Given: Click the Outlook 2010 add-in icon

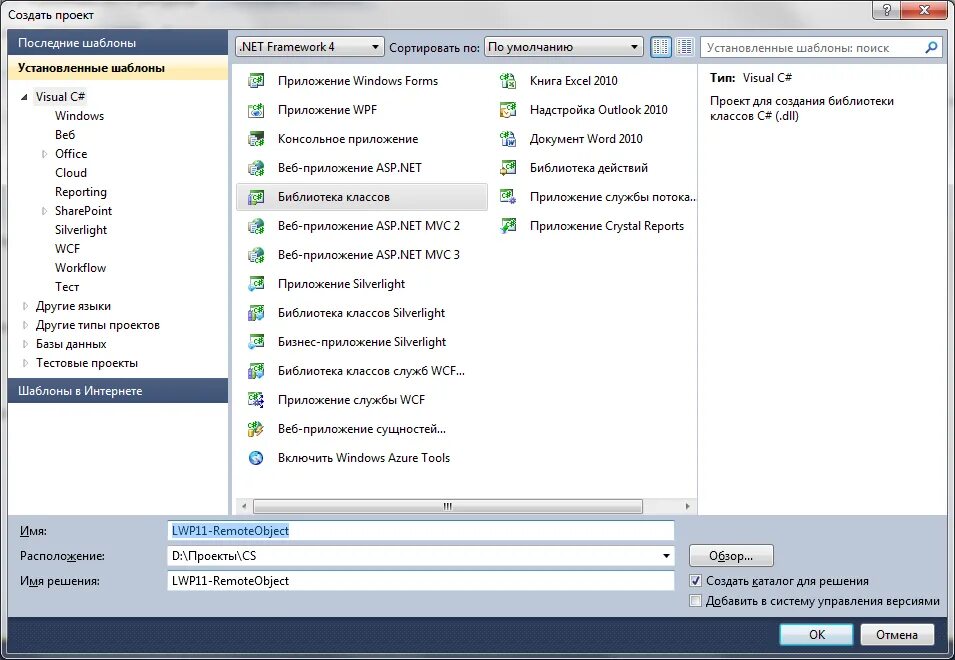Looking at the screenshot, I should [508, 110].
